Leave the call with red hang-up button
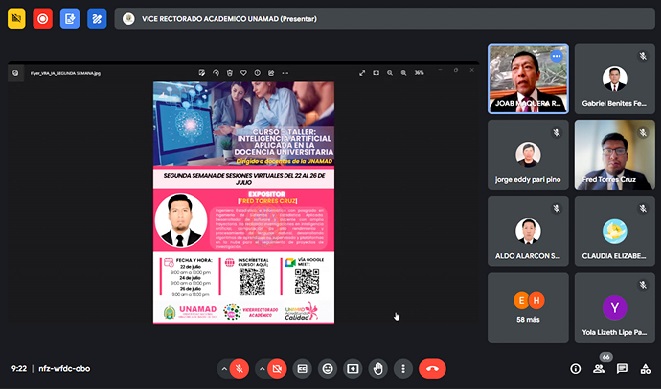 point(432,369)
